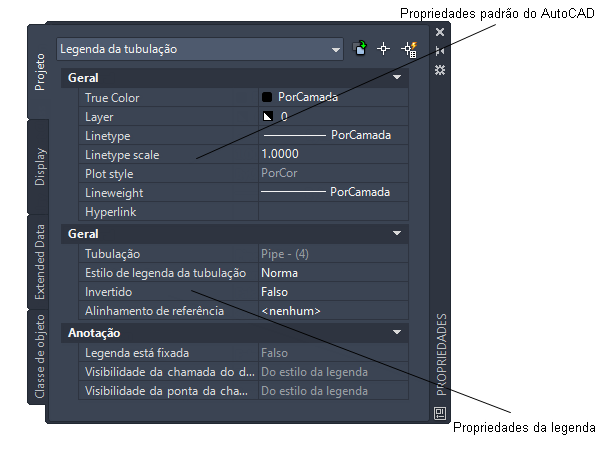Collapse the second Geral section above Tubulação

(397, 233)
